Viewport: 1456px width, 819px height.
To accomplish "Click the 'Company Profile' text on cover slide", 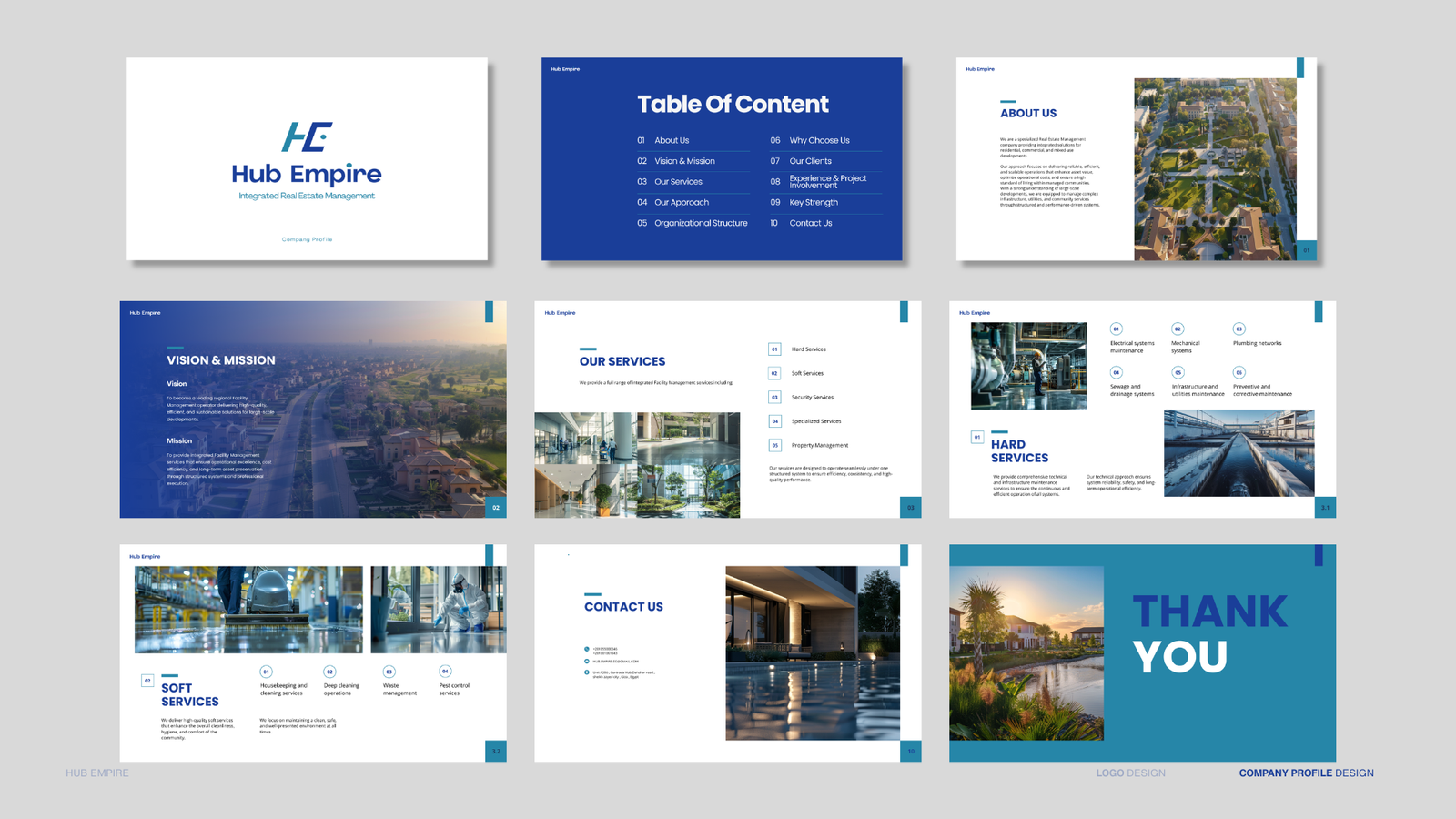I will [307, 239].
